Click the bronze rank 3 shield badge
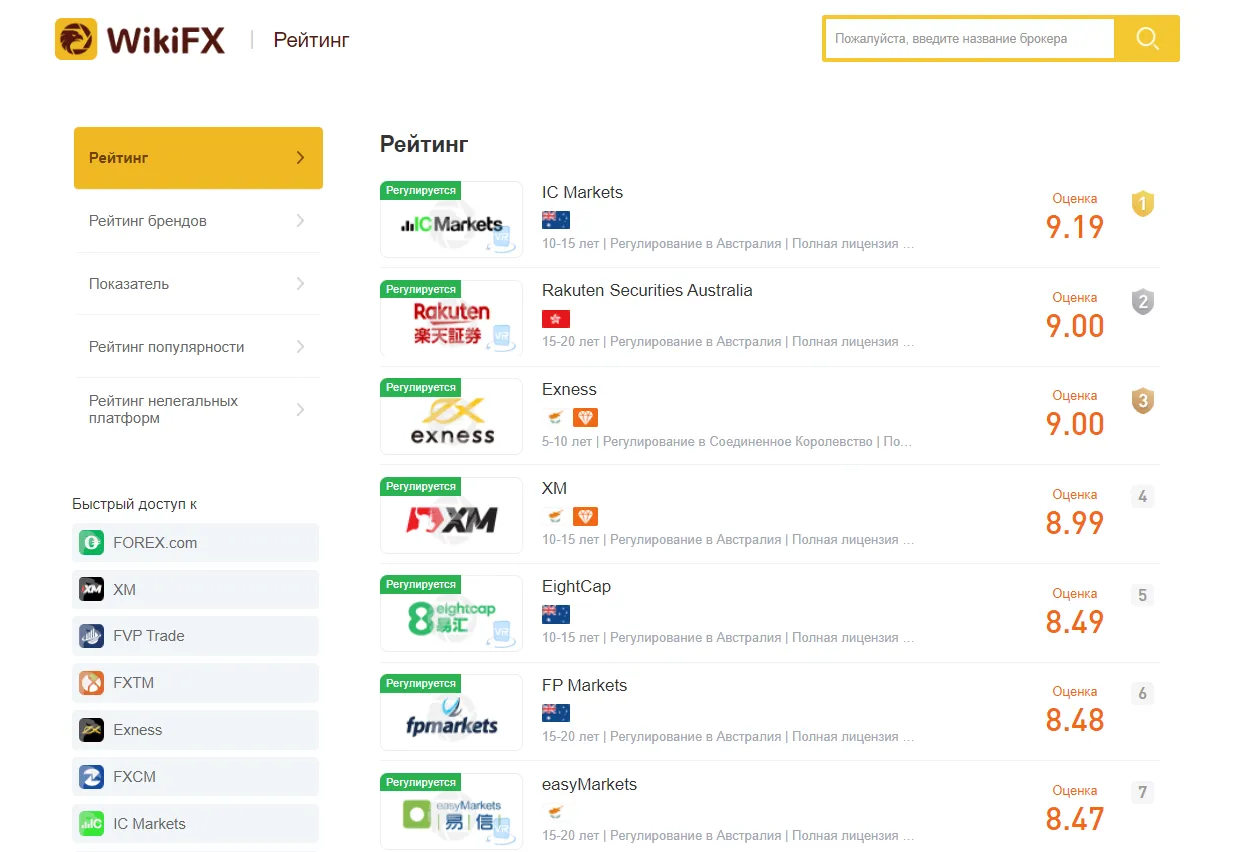This screenshot has width=1234, height=852. tap(1143, 401)
